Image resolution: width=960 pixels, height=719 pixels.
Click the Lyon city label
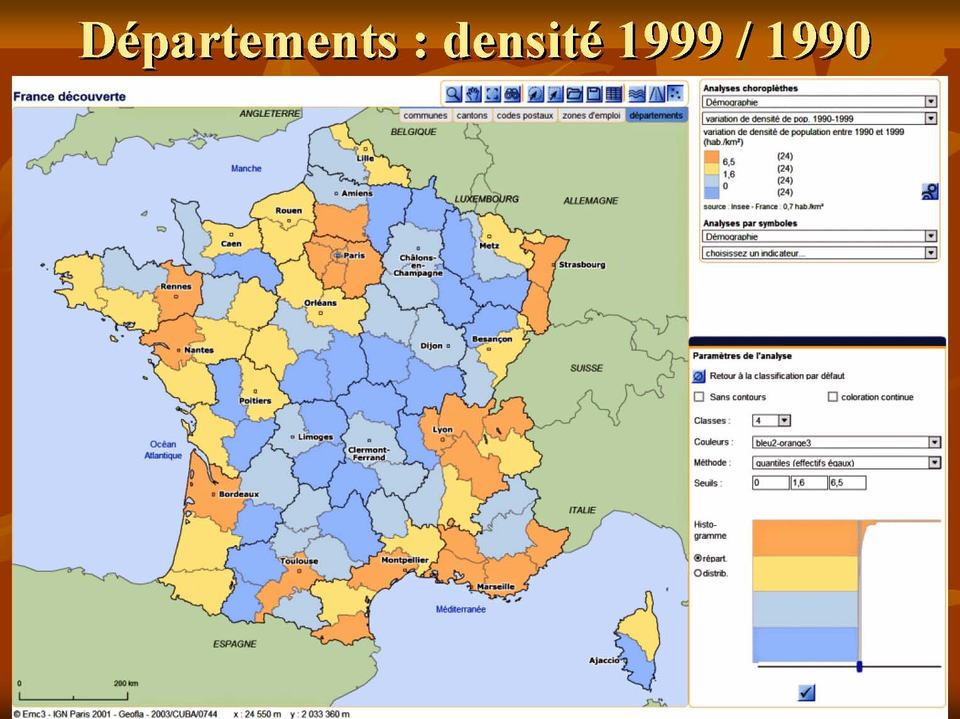(x=443, y=429)
